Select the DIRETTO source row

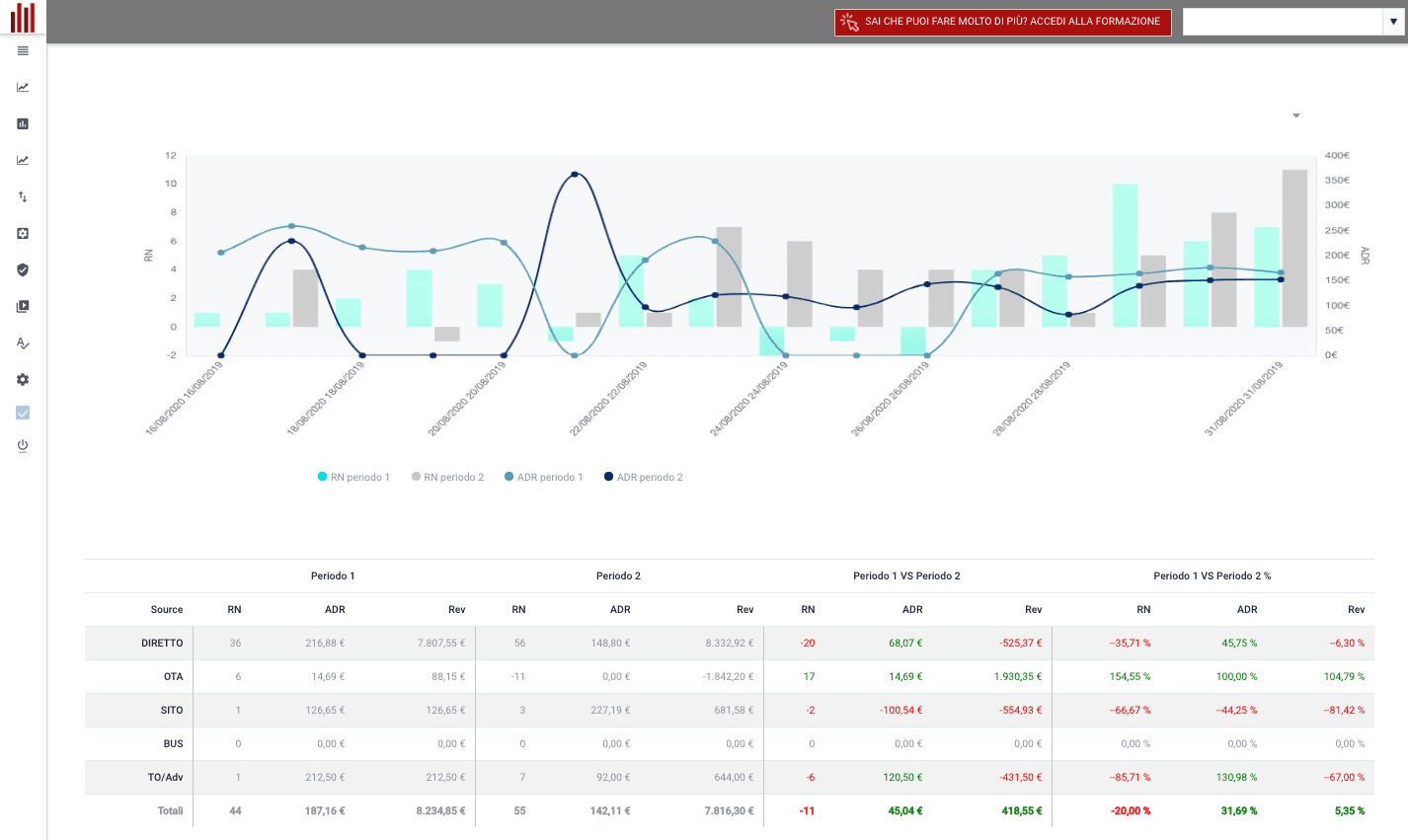(730, 644)
